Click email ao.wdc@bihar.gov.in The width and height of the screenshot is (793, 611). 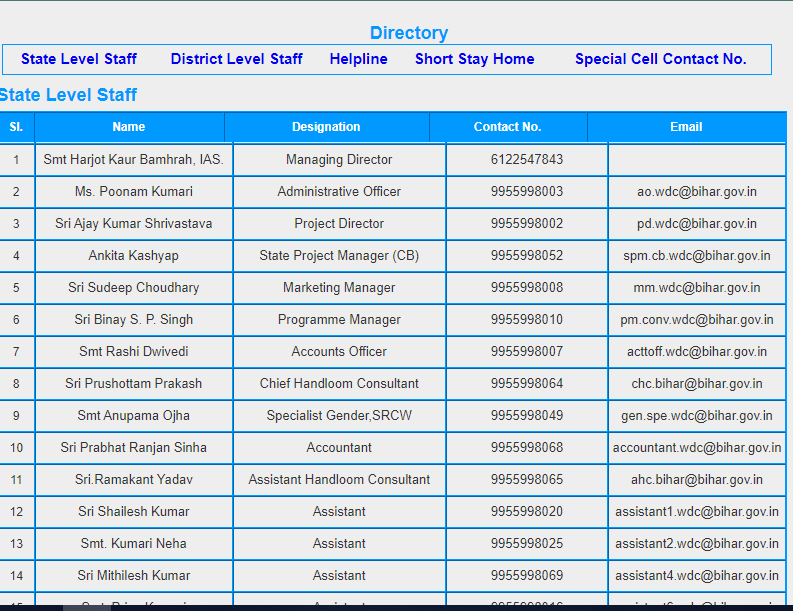point(697,192)
